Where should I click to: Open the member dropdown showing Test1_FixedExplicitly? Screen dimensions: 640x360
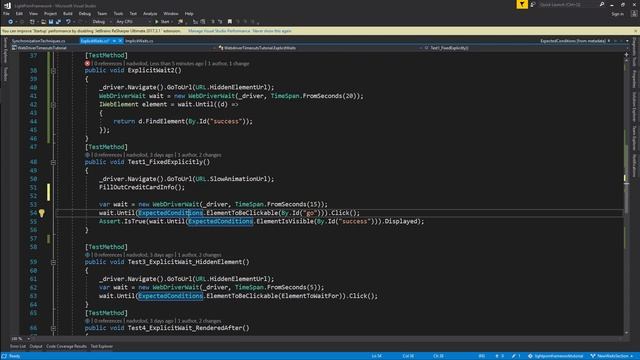coord(523,48)
